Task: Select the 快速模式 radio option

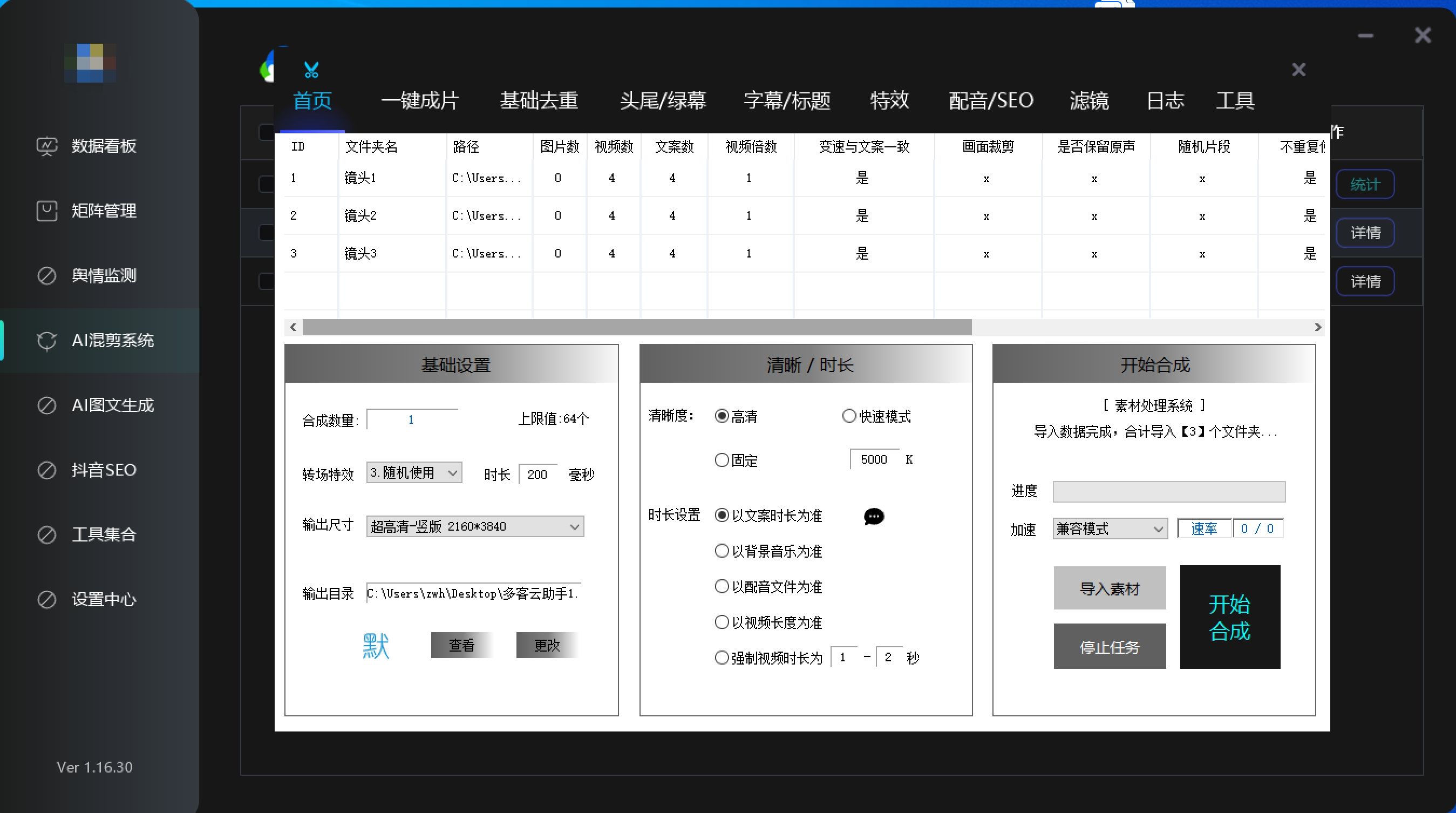Action: pos(849,417)
